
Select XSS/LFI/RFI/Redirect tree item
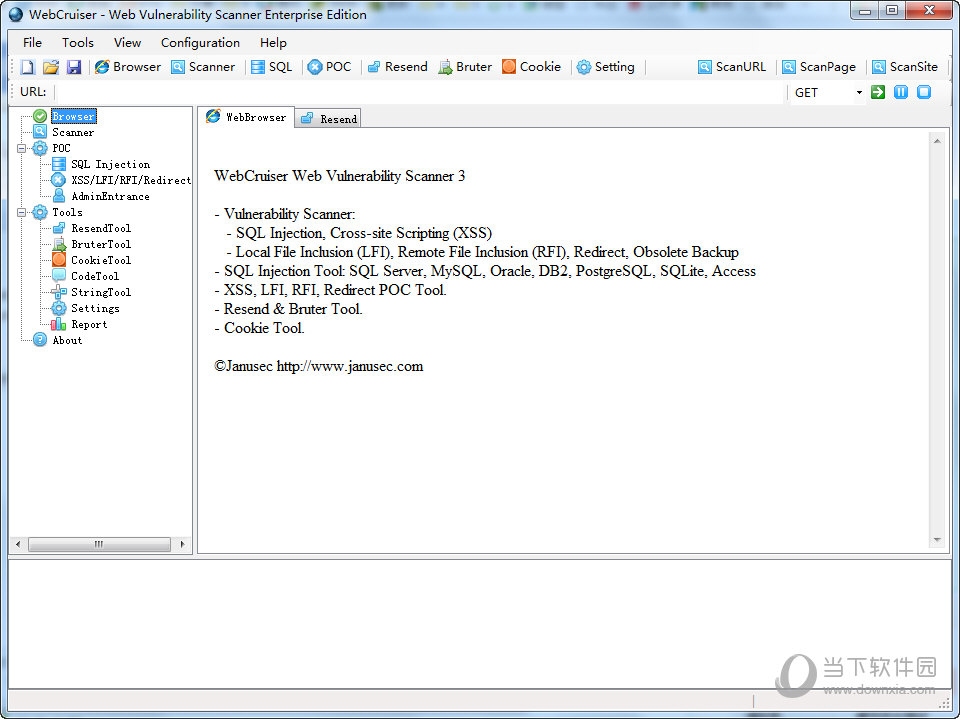(131, 180)
